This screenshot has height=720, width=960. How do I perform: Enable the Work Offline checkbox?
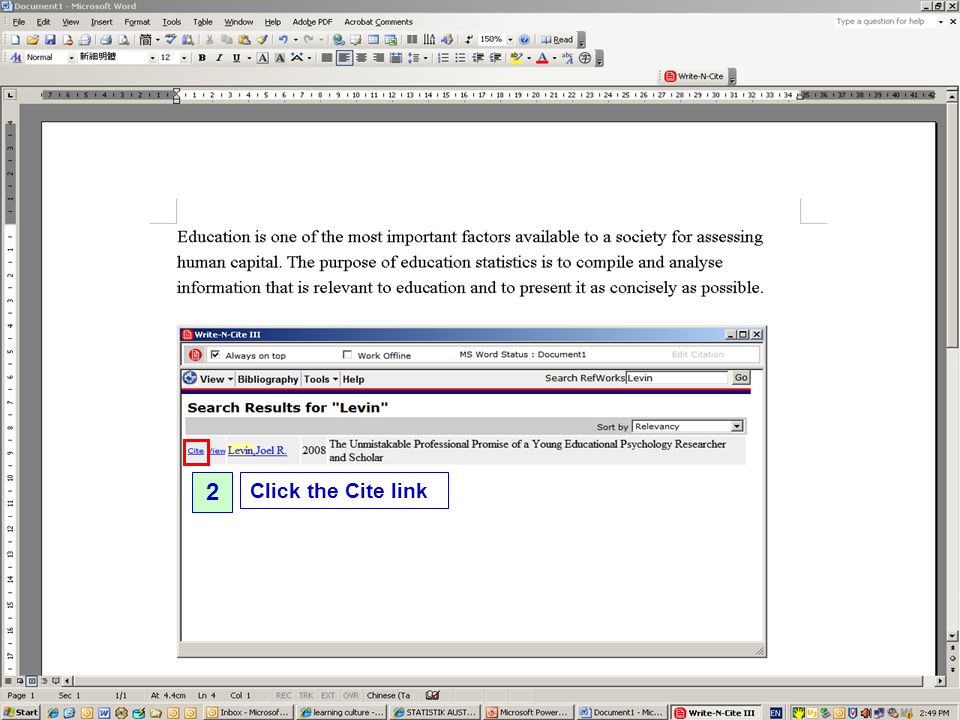click(347, 354)
